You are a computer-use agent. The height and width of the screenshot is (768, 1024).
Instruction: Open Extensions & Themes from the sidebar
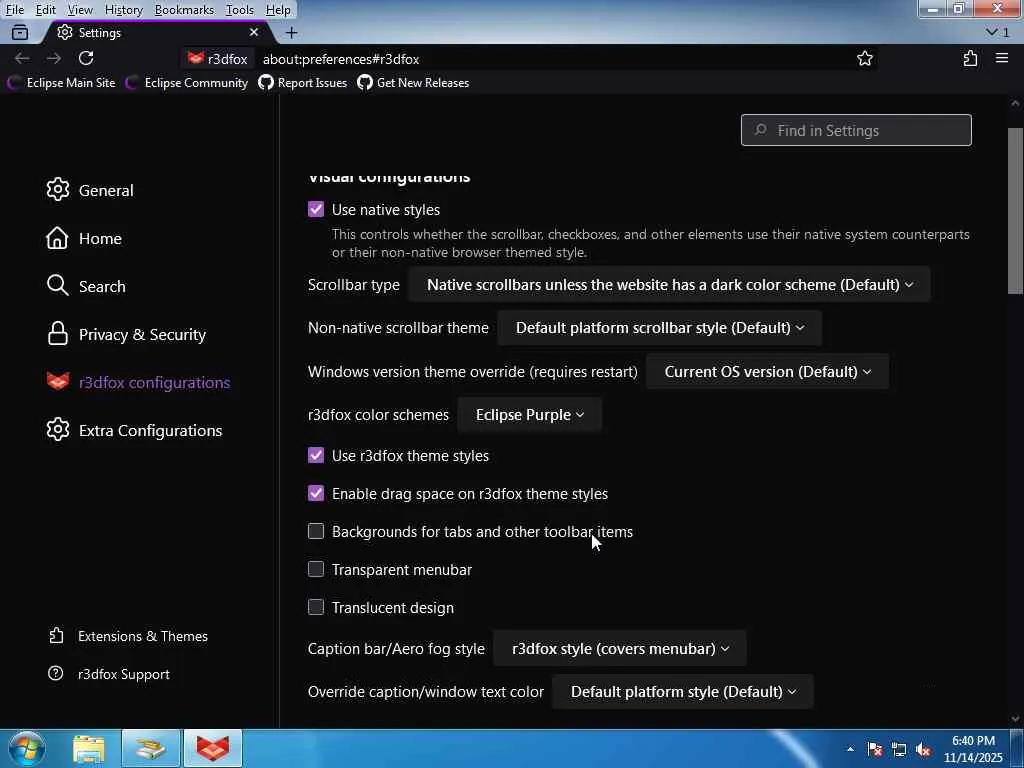pyautogui.click(x=128, y=636)
